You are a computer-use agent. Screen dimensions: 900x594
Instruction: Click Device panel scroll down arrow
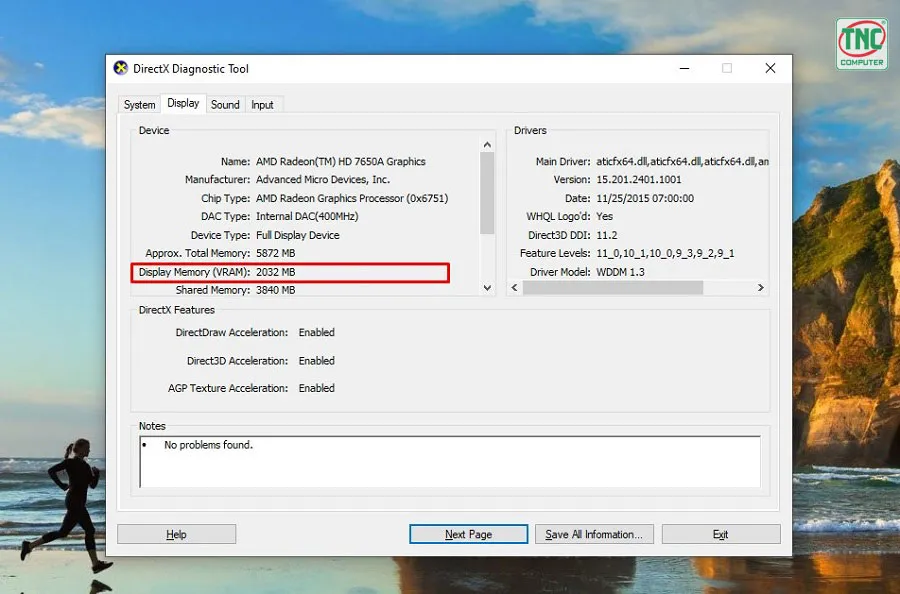[x=487, y=288]
